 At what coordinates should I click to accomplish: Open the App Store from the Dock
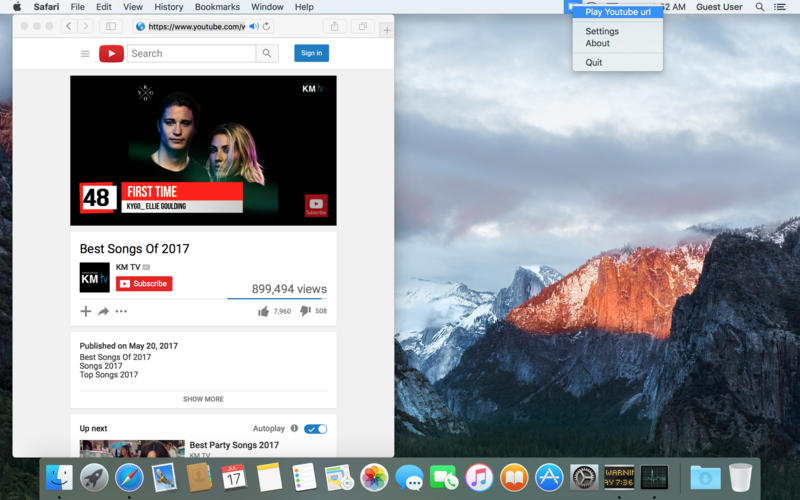tap(549, 478)
